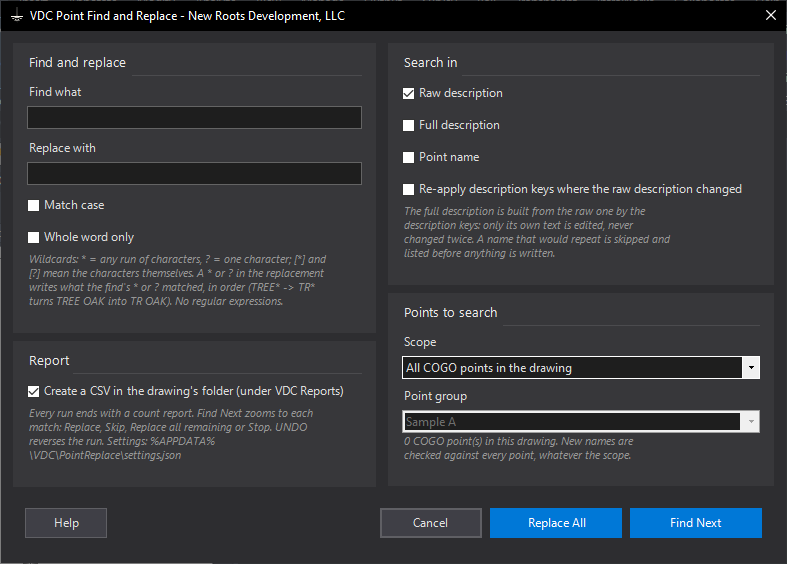Open Help for this dialog
787x564 pixels.
click(66, 523)
